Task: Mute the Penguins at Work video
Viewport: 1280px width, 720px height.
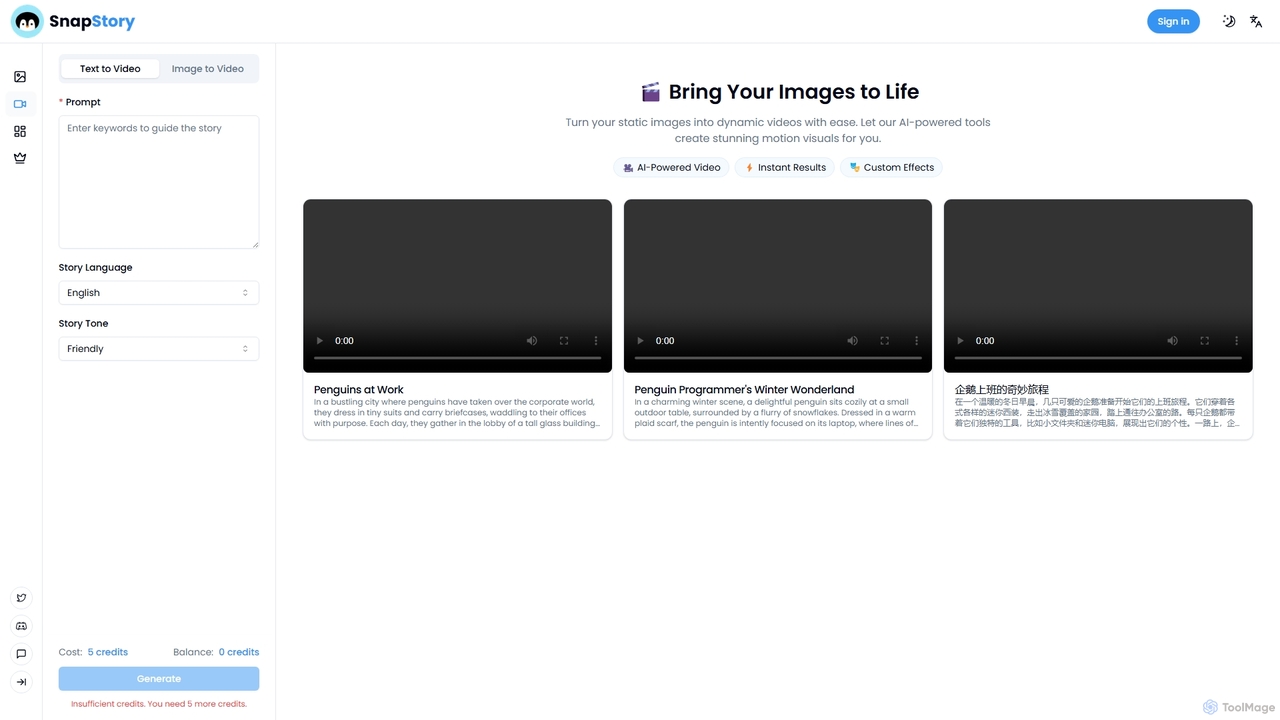Action: 532,341
